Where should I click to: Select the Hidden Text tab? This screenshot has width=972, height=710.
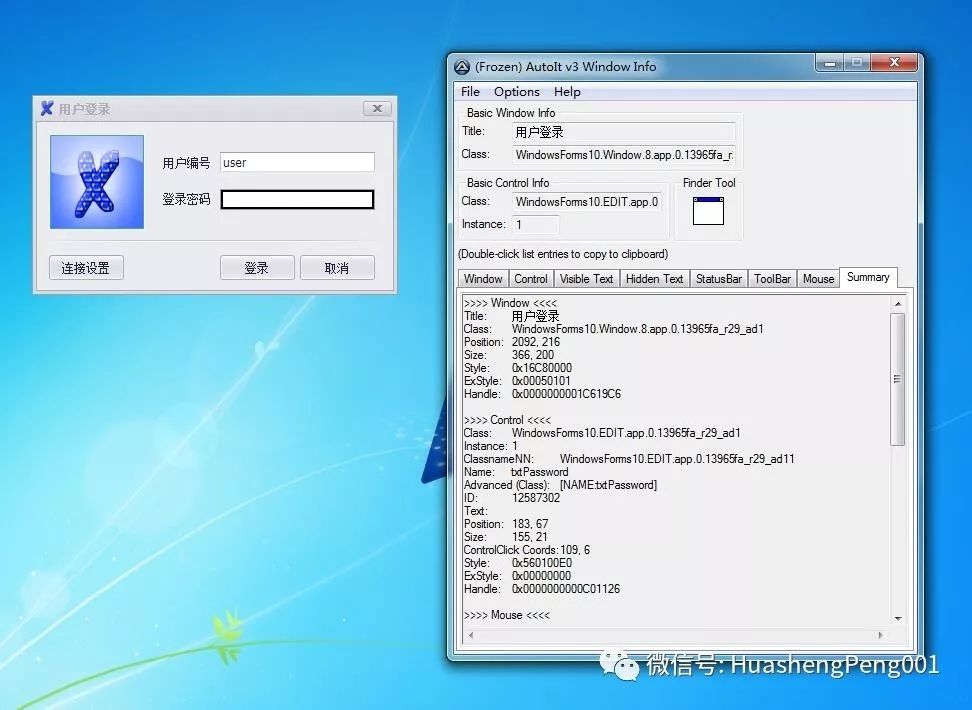click(x=654, y=279)
